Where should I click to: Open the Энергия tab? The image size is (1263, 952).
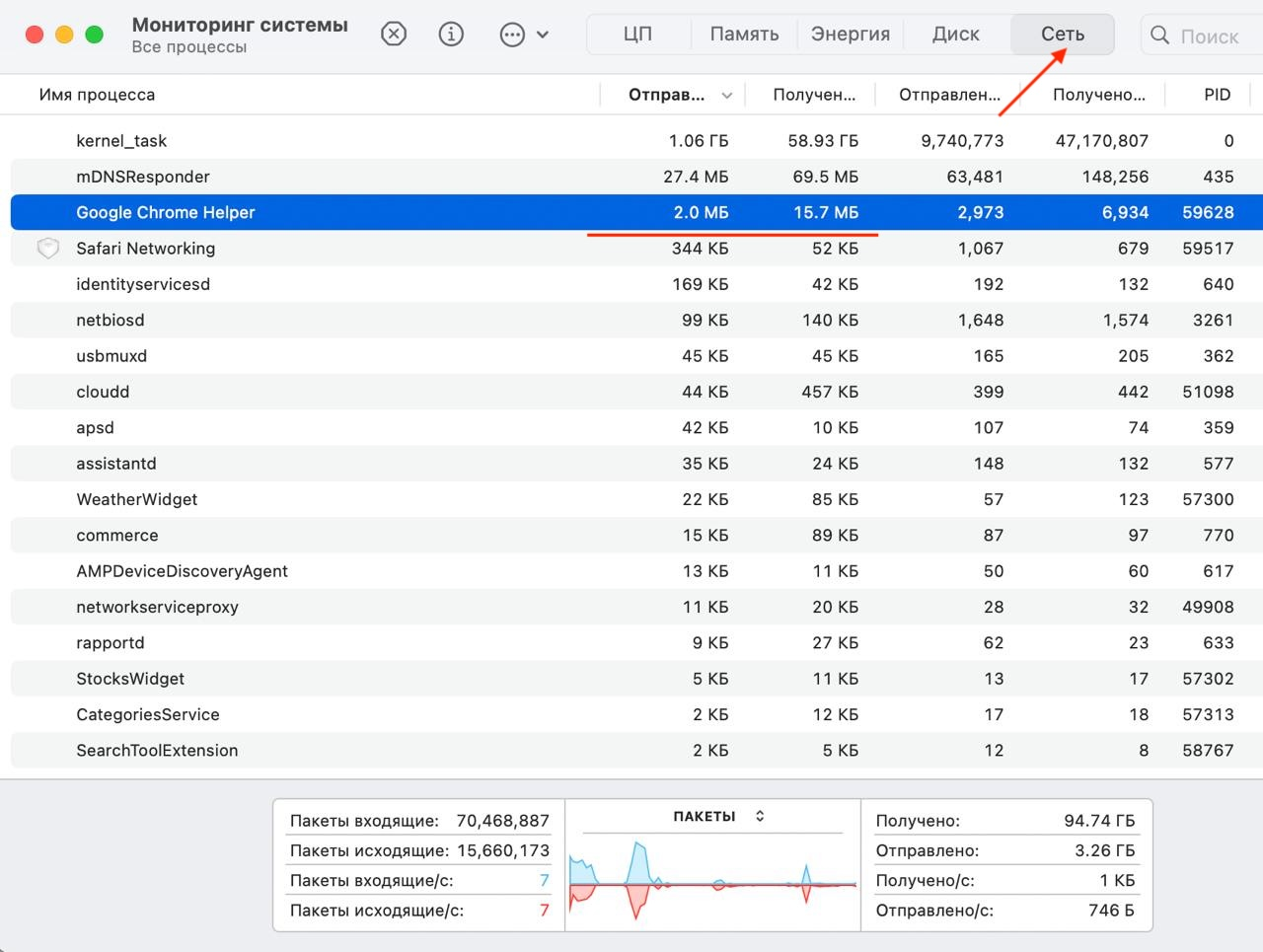click(x=850, y=35)
